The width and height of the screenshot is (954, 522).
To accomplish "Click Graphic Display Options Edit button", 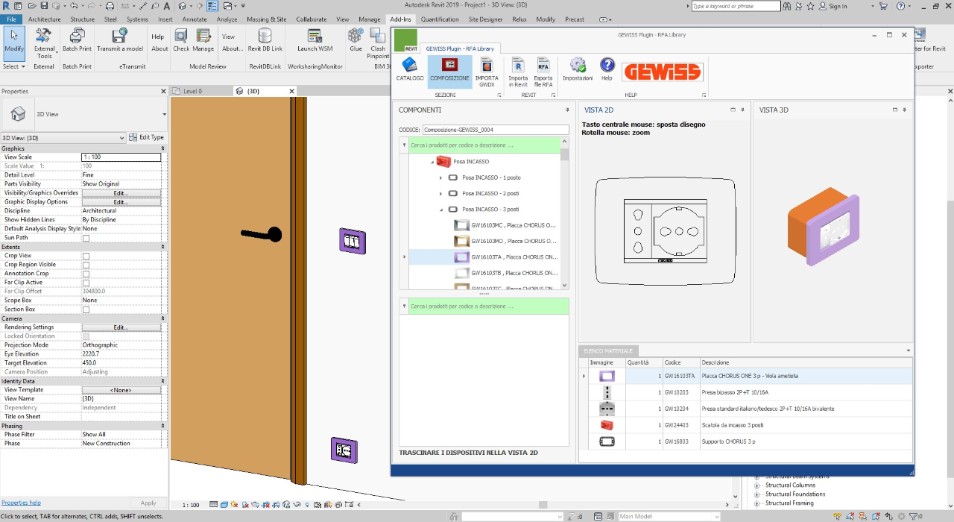I will pyautogui.click(x=121, y=202).
